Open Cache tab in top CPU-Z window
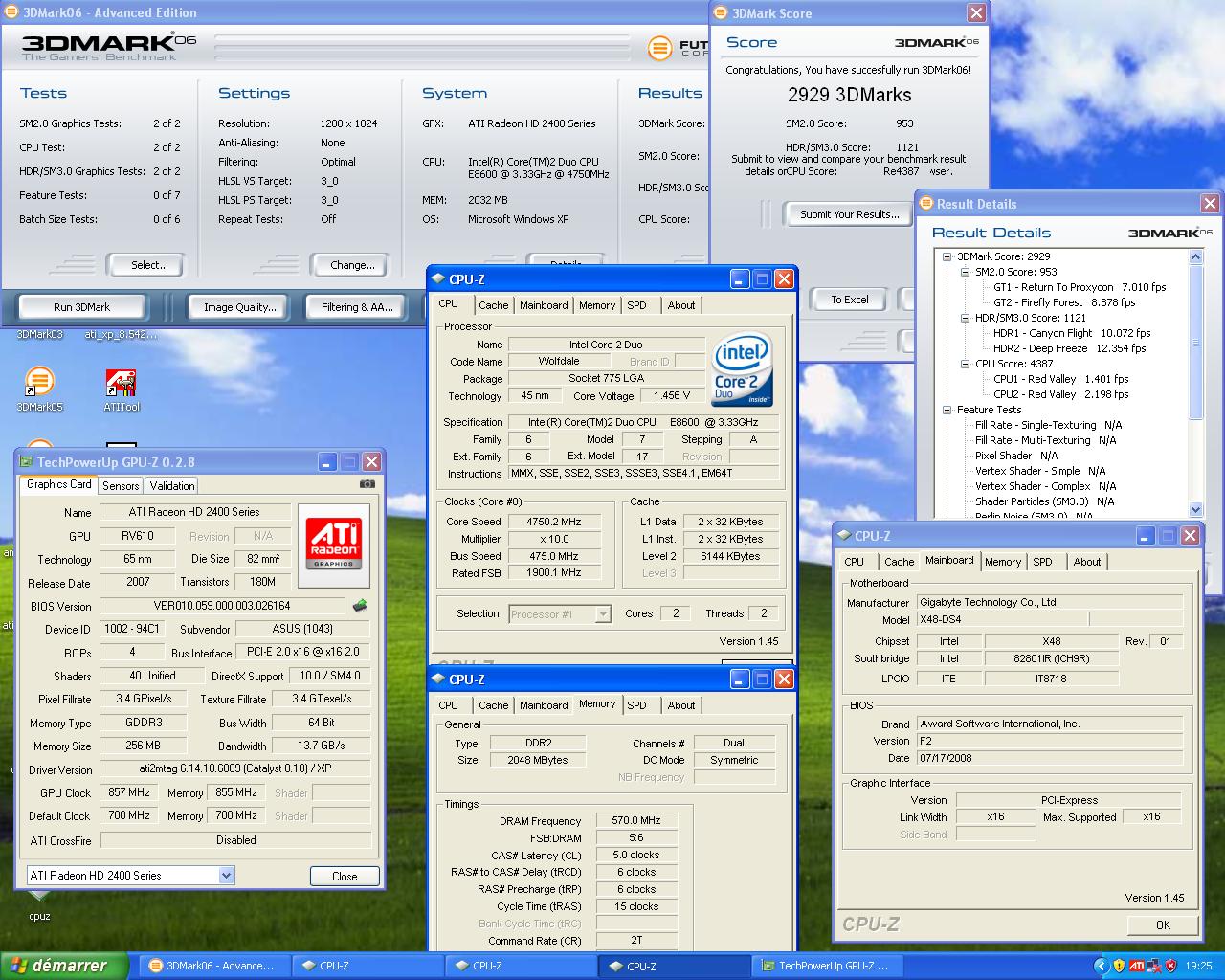 click(494, 305)
